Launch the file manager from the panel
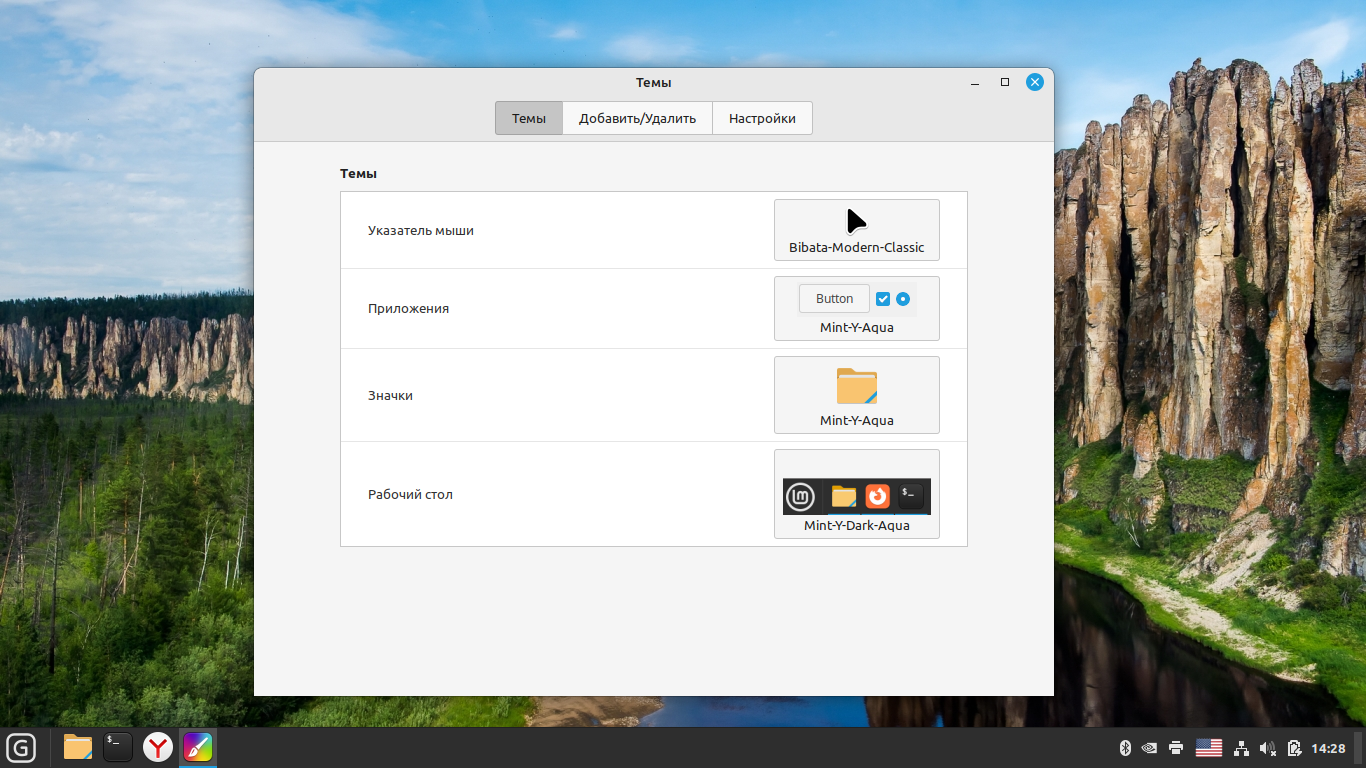Screen dimensions: 1366x768 coord(78,747)
